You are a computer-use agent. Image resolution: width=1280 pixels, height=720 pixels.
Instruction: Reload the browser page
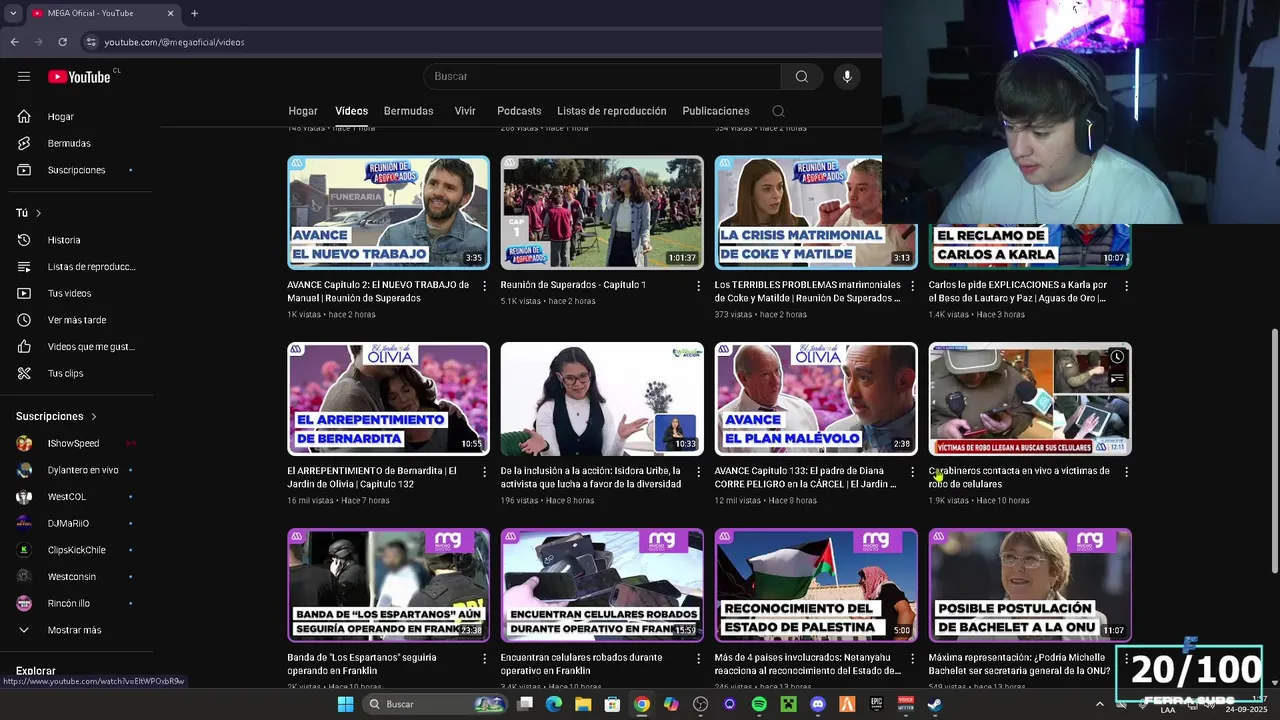(62, 42)
